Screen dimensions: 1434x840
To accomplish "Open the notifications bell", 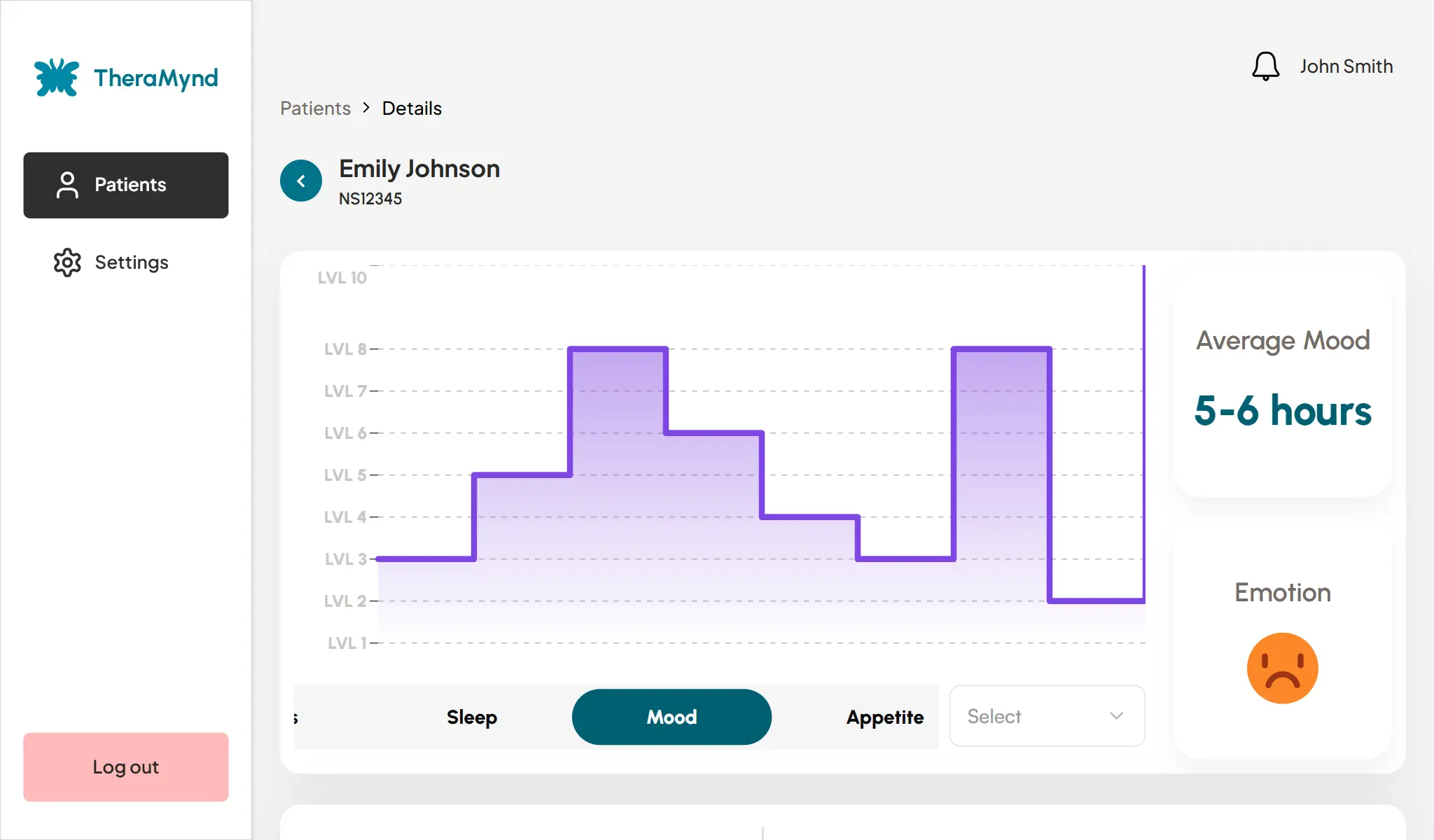I will (1265, 66).
